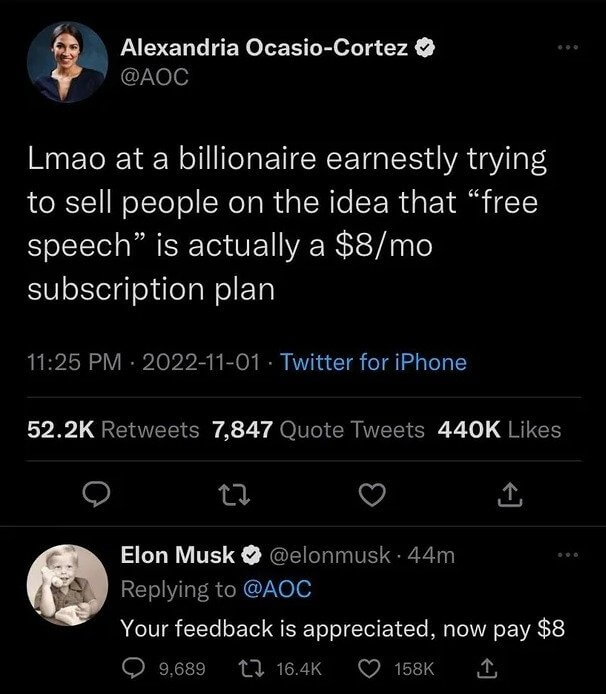Open more options for AOC tweet
606x694 pixels.
pyautogui.click(x=568, y=50)
